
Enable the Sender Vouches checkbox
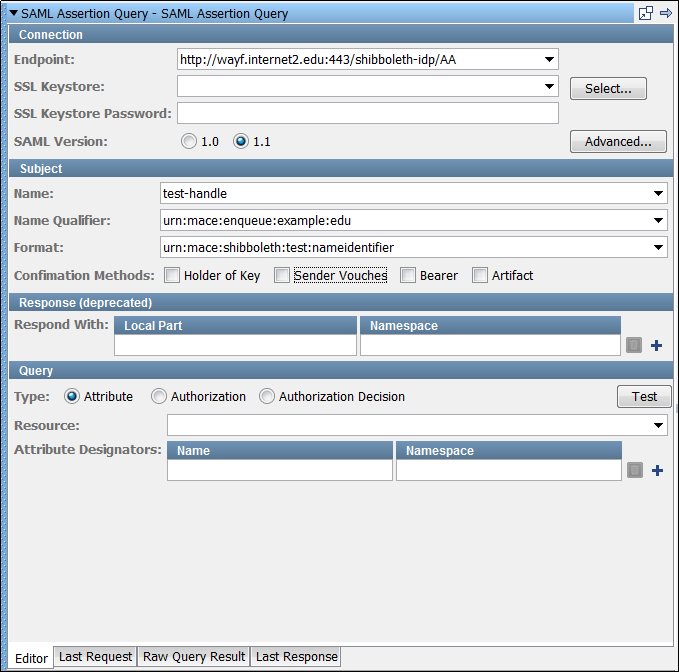[x=282, y=275]
